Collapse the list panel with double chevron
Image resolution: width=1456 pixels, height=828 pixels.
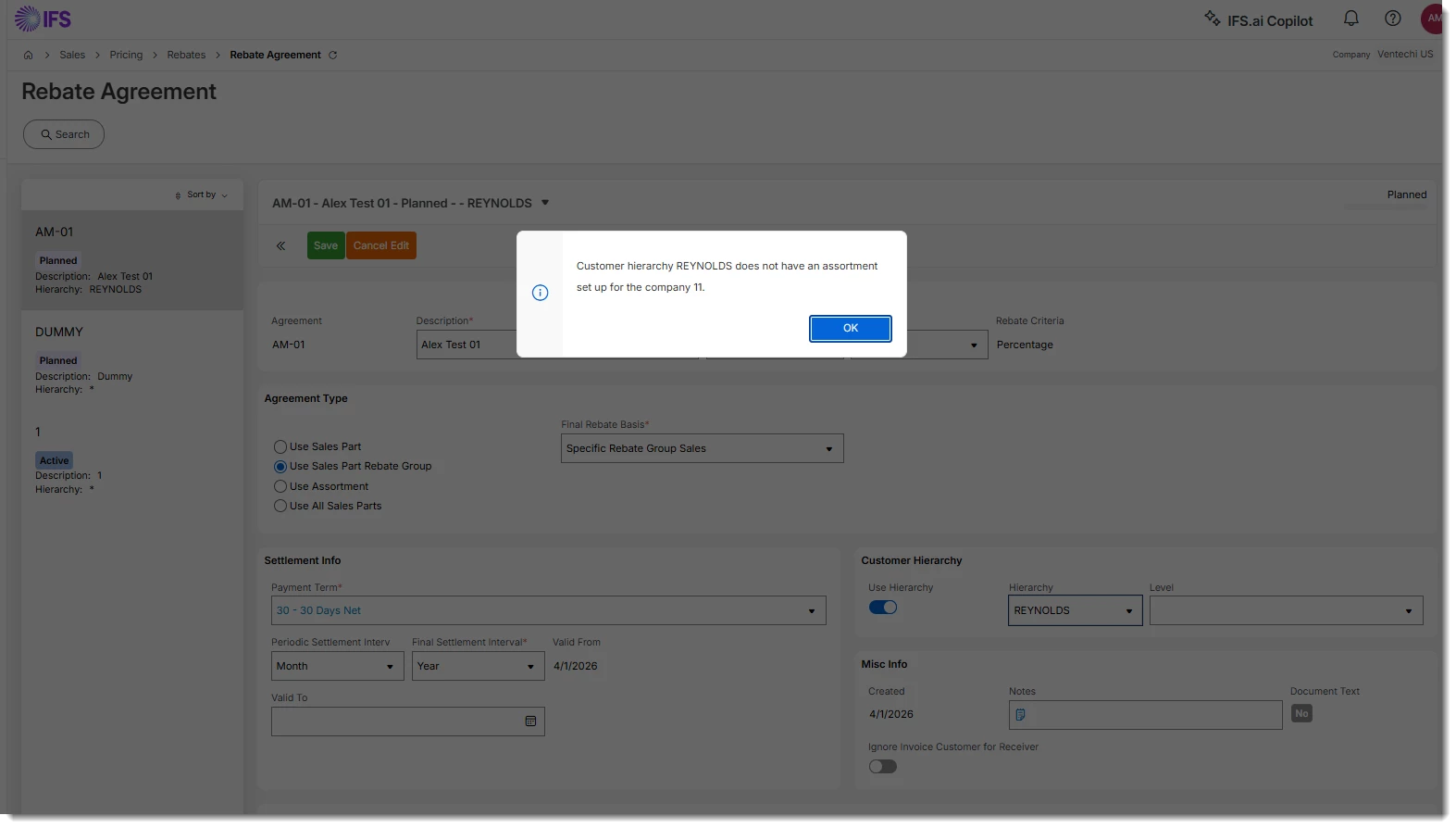click(280, 245)
